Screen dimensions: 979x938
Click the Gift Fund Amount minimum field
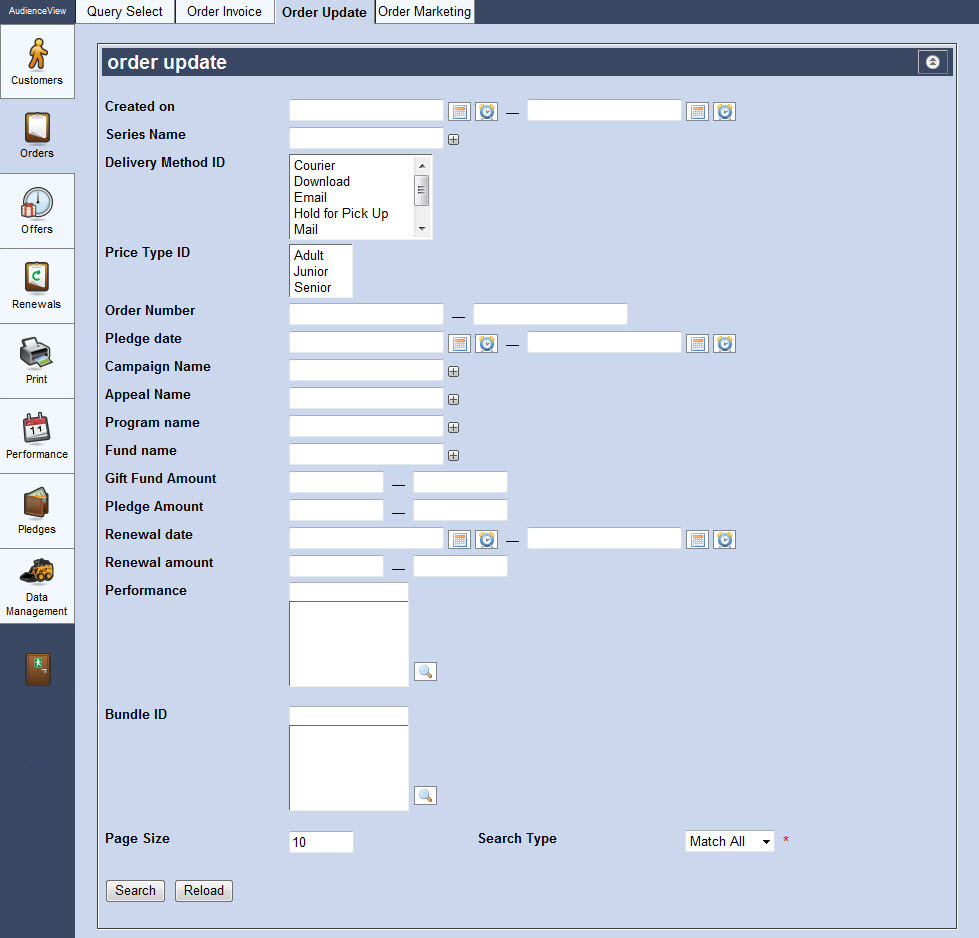click(x=336, y=482)
